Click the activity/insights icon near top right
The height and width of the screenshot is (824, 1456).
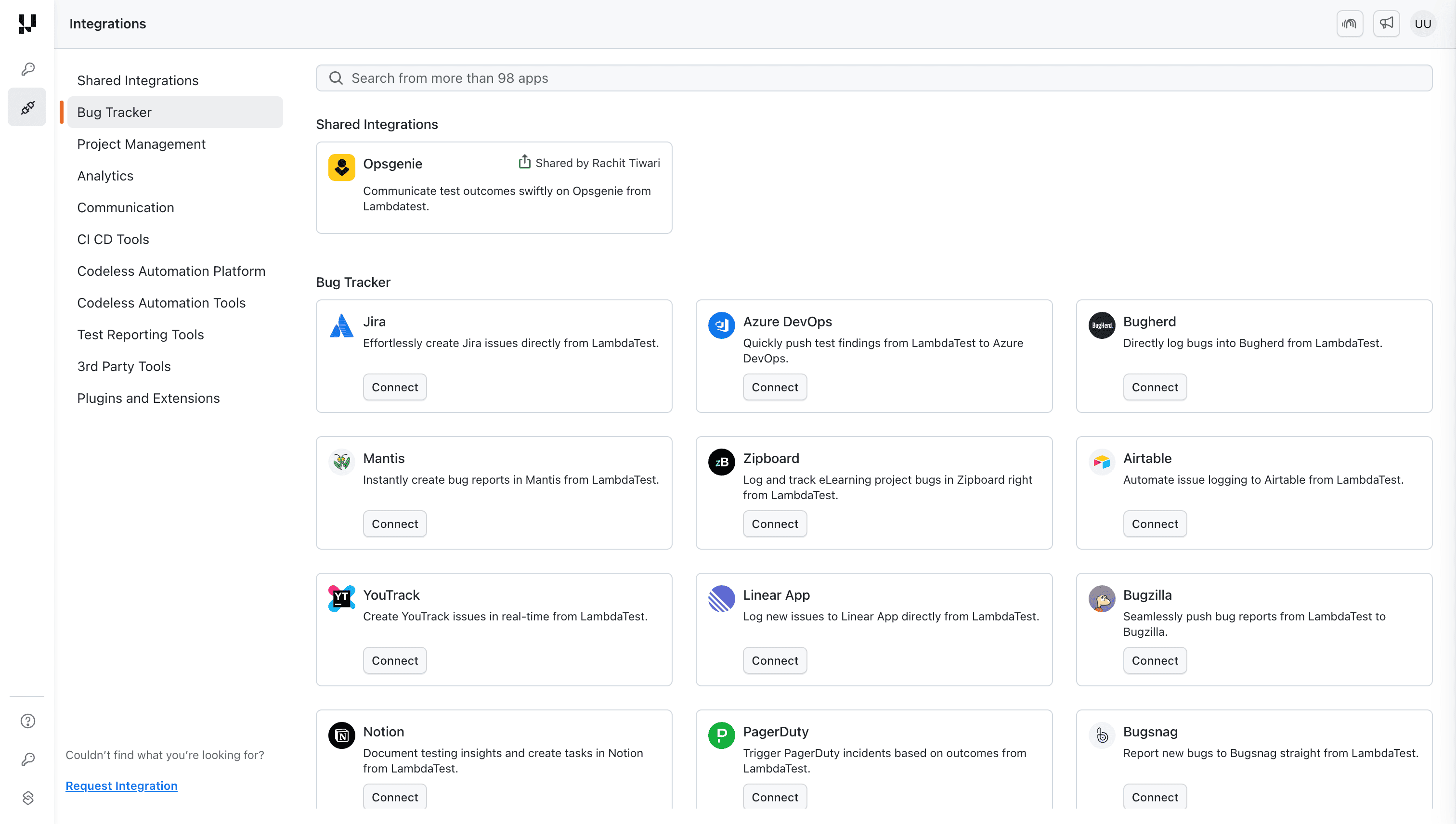pos(1350,23)
